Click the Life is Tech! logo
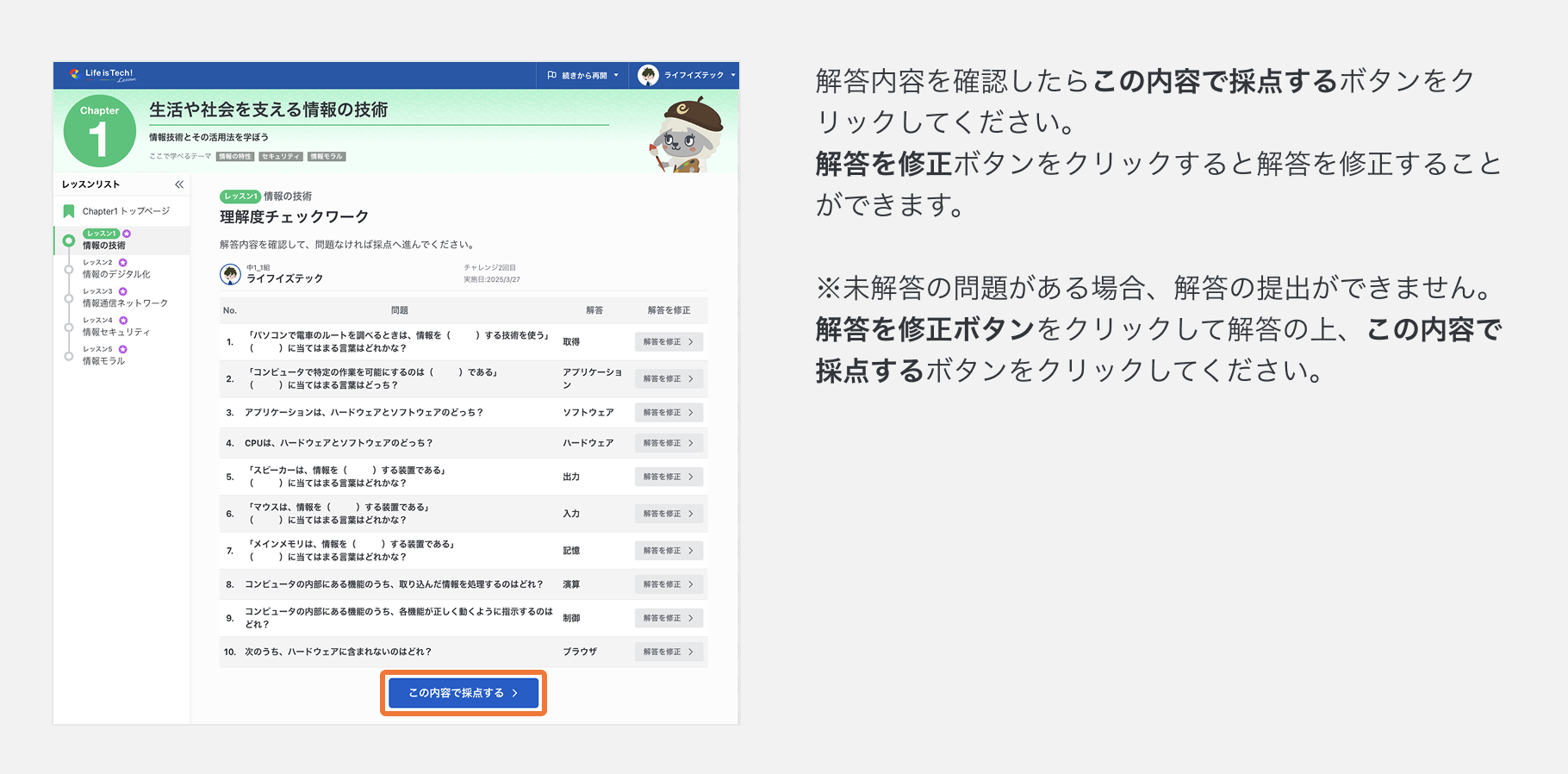This screenshot has height=774, width=1568. click(103, 75)
